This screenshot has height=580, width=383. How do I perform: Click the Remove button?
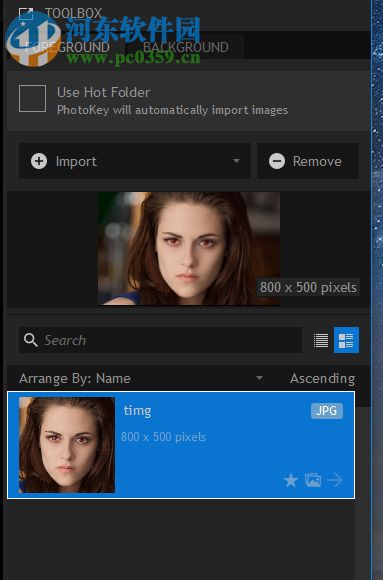308,161
